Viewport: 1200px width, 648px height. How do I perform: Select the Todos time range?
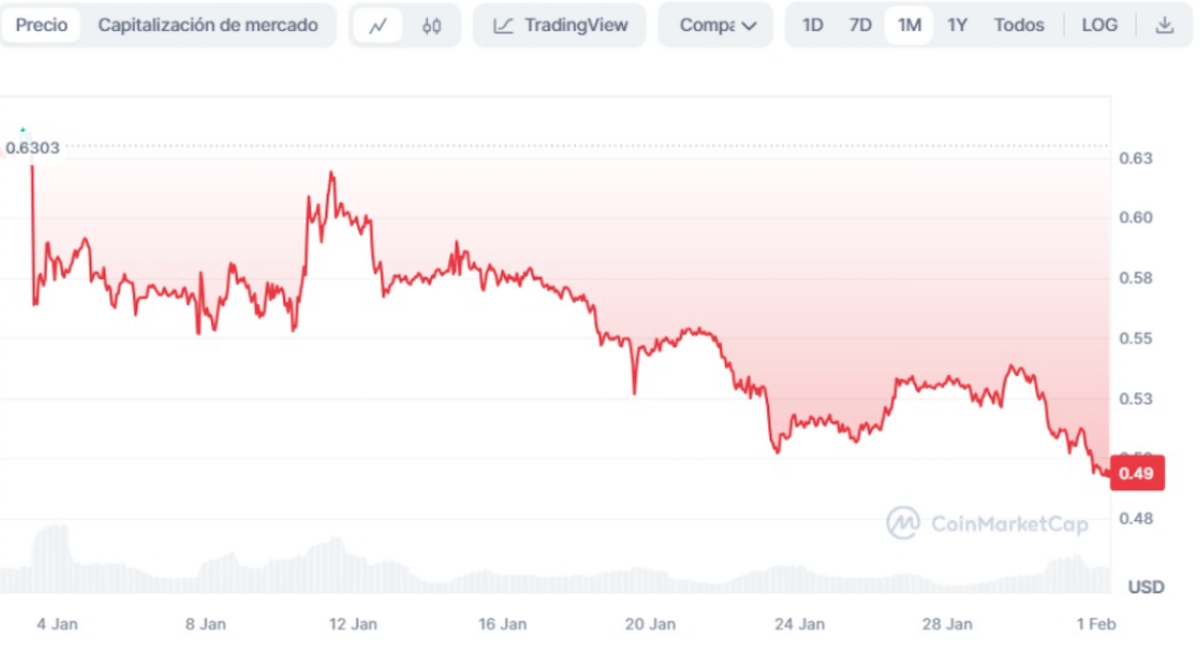1019,25
